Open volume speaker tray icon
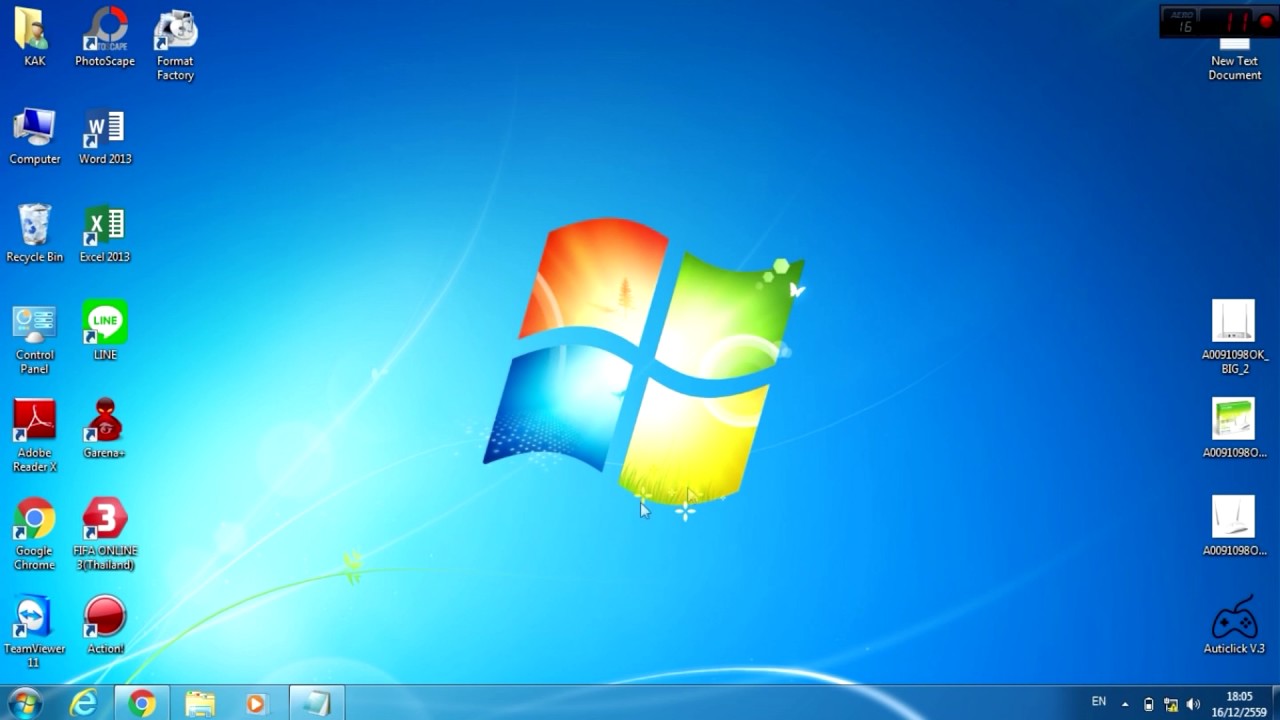1280x720 pixels. tap(1193, 704)
